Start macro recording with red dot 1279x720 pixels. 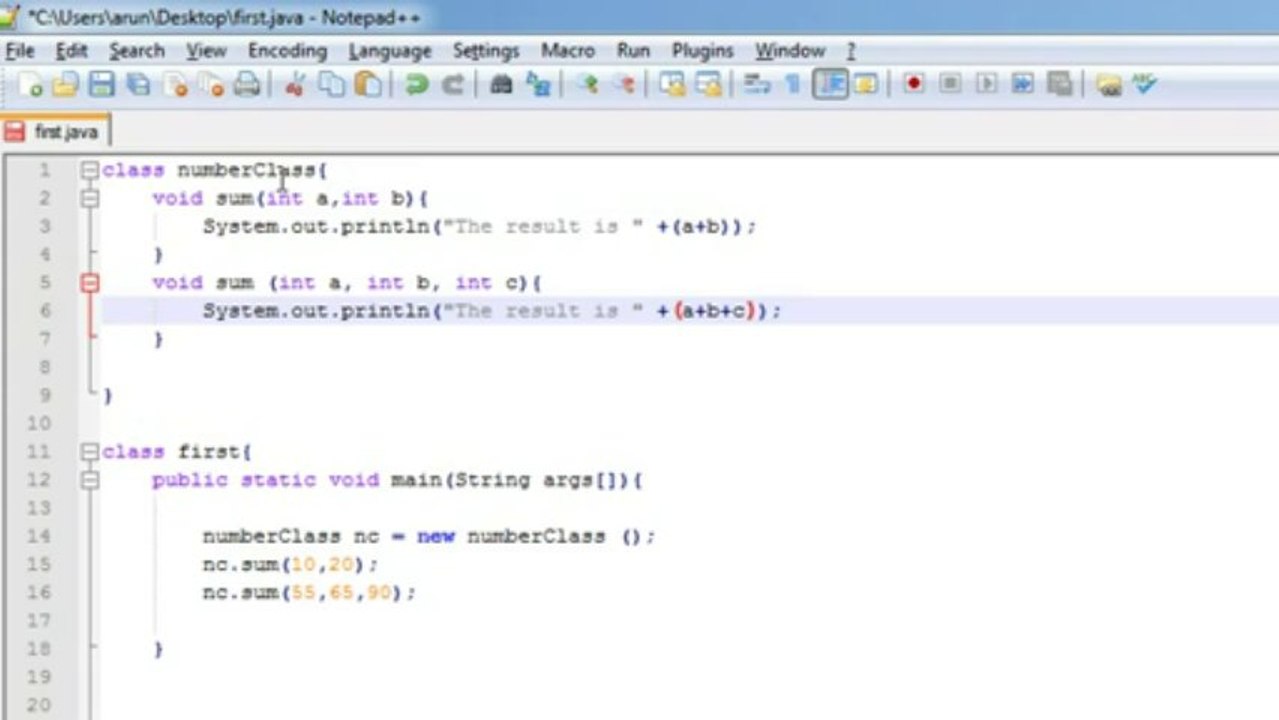tap(913, 85)
